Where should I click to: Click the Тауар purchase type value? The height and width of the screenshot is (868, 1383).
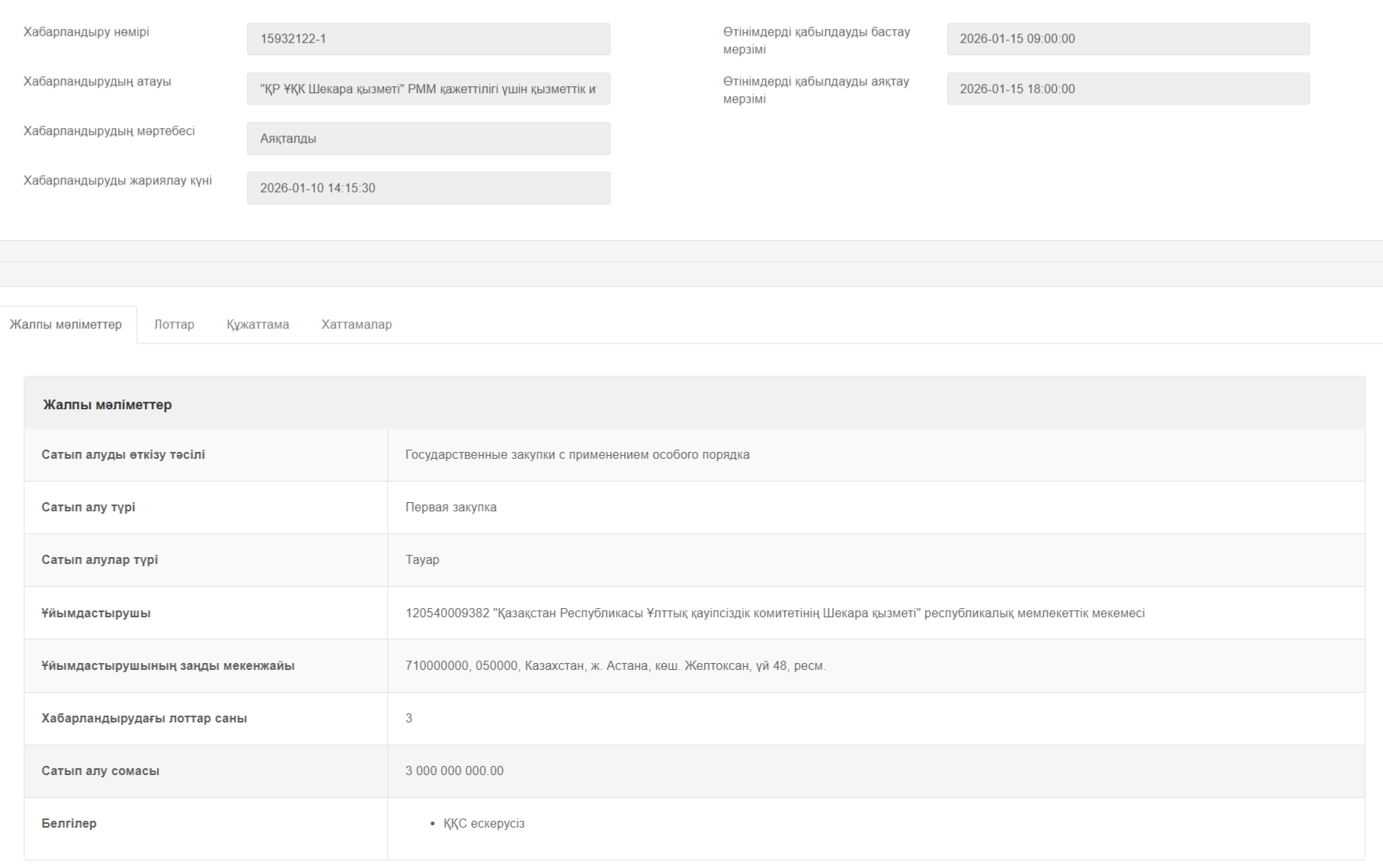(422, 560)
